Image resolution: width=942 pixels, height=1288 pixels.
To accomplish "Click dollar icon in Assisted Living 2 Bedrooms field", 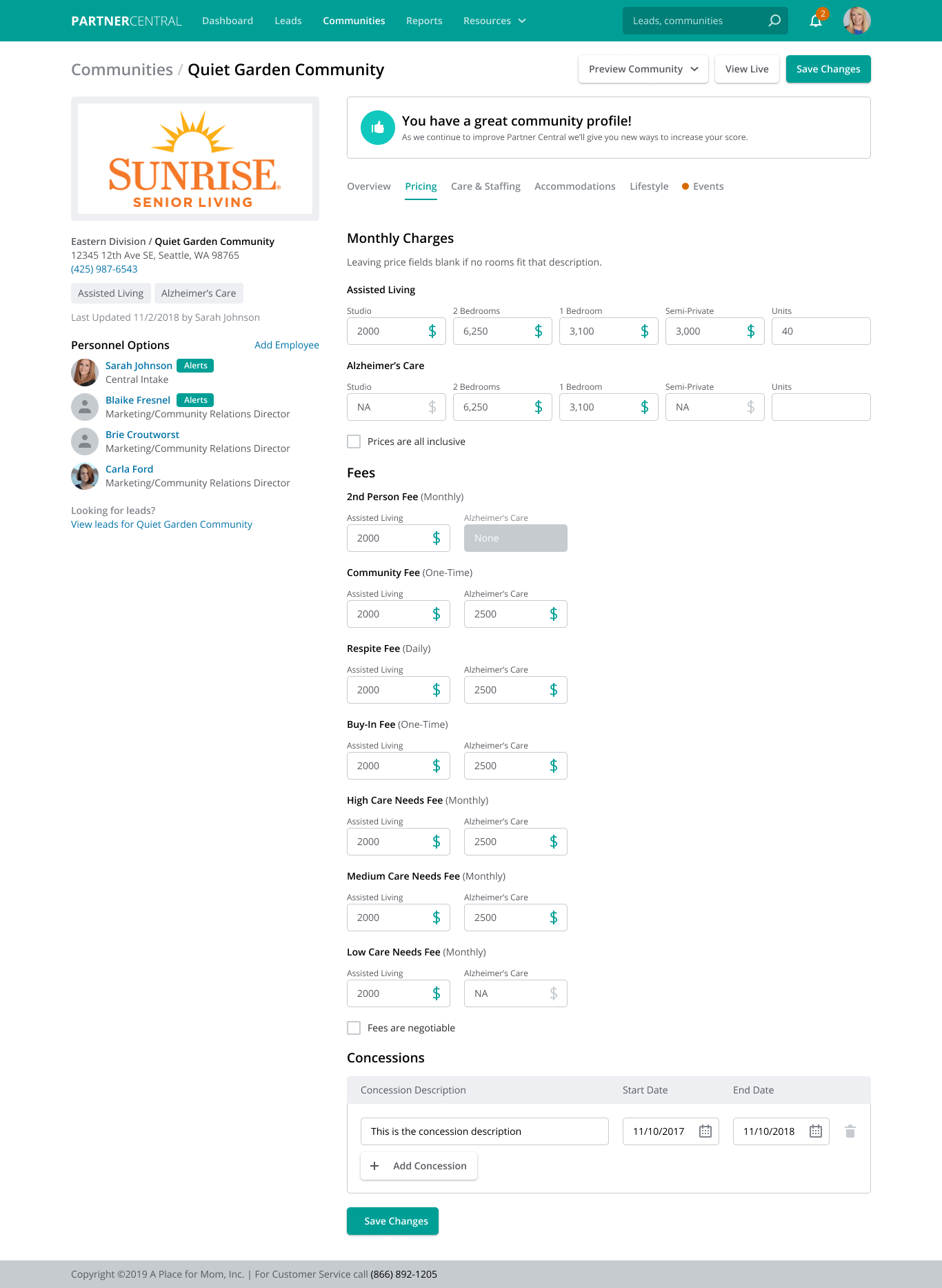I will [539, 331].
